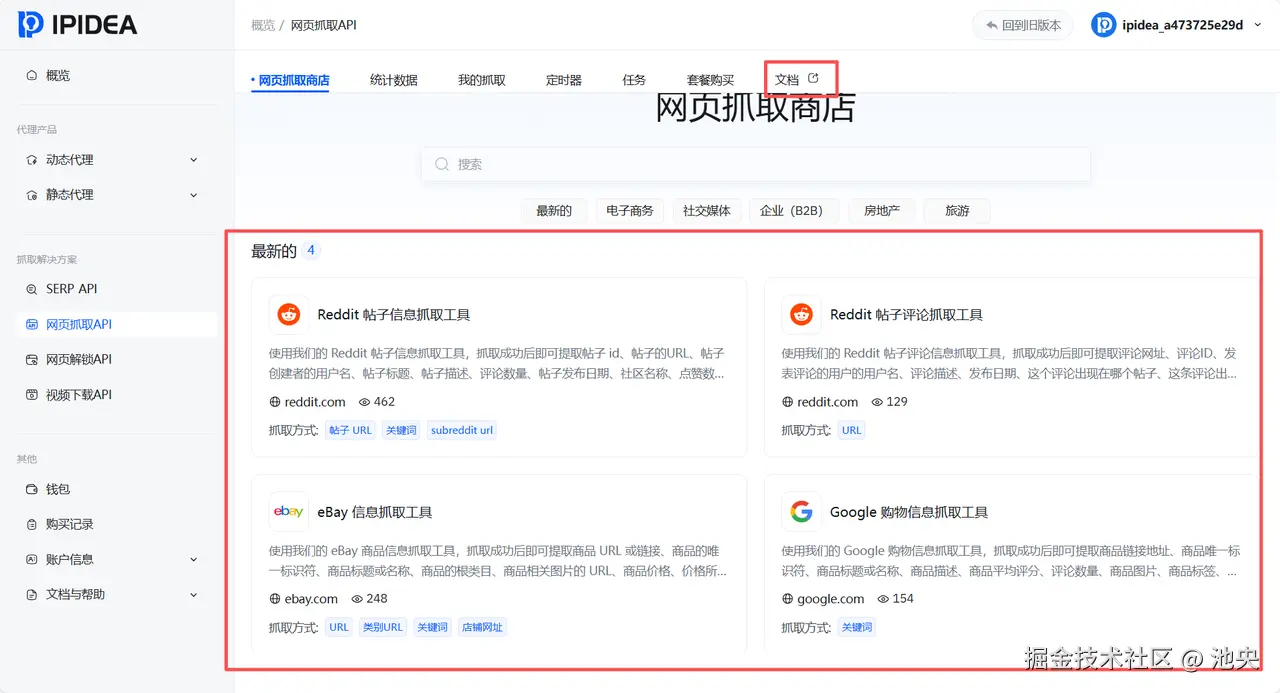Filter by 电子商务 category
Viewport: 1280px width, 693px height.
(630, 211)
